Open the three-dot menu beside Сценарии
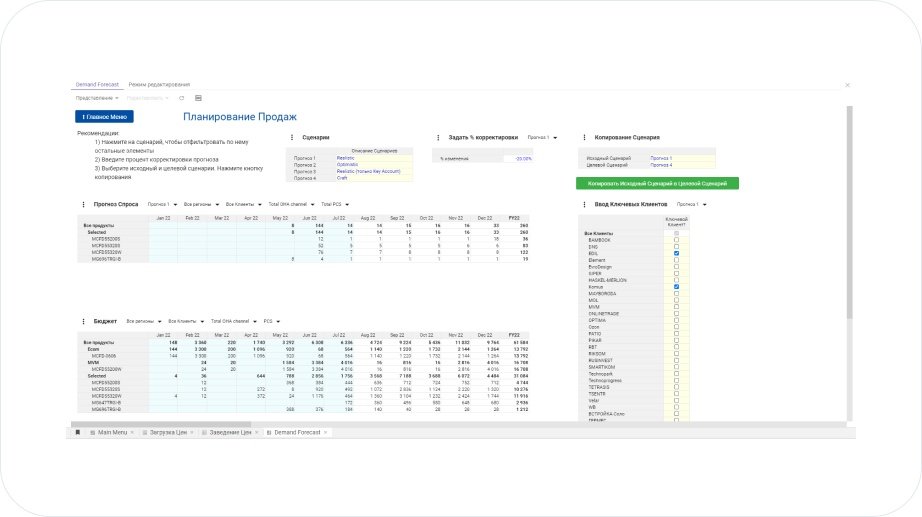This screenshot has width=922, height=517. pos(292,138)
